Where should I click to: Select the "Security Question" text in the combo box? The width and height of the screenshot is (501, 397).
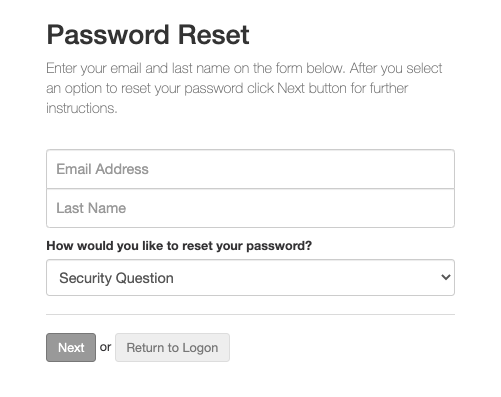pyautogui.click(x=116, y=278)
